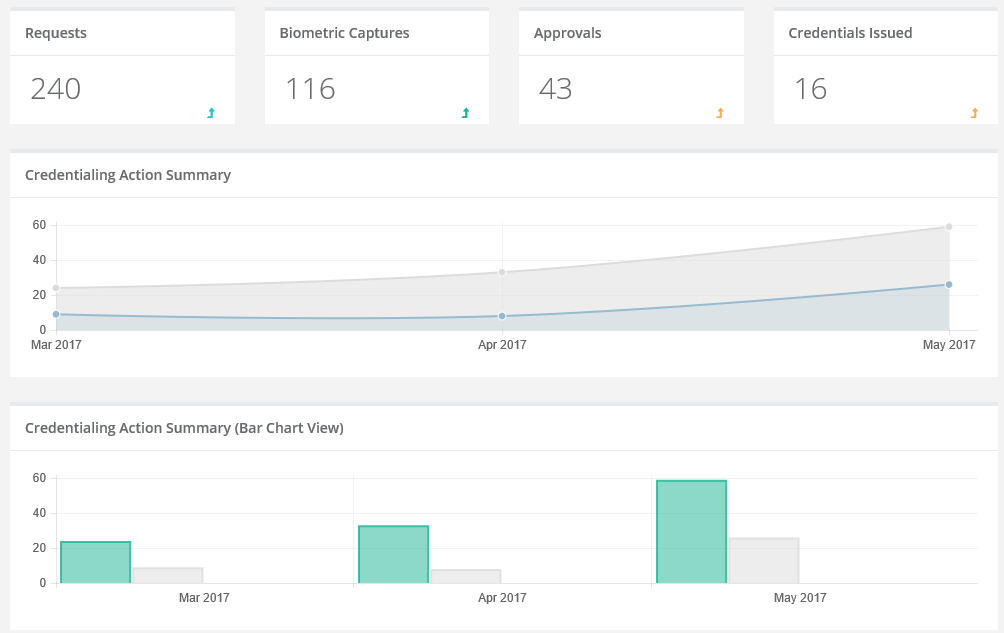Click the orange trend arrow in Credentials Issued card
Screen dimensions: 1004x633
pyautogui.click(x=974, y=113)
